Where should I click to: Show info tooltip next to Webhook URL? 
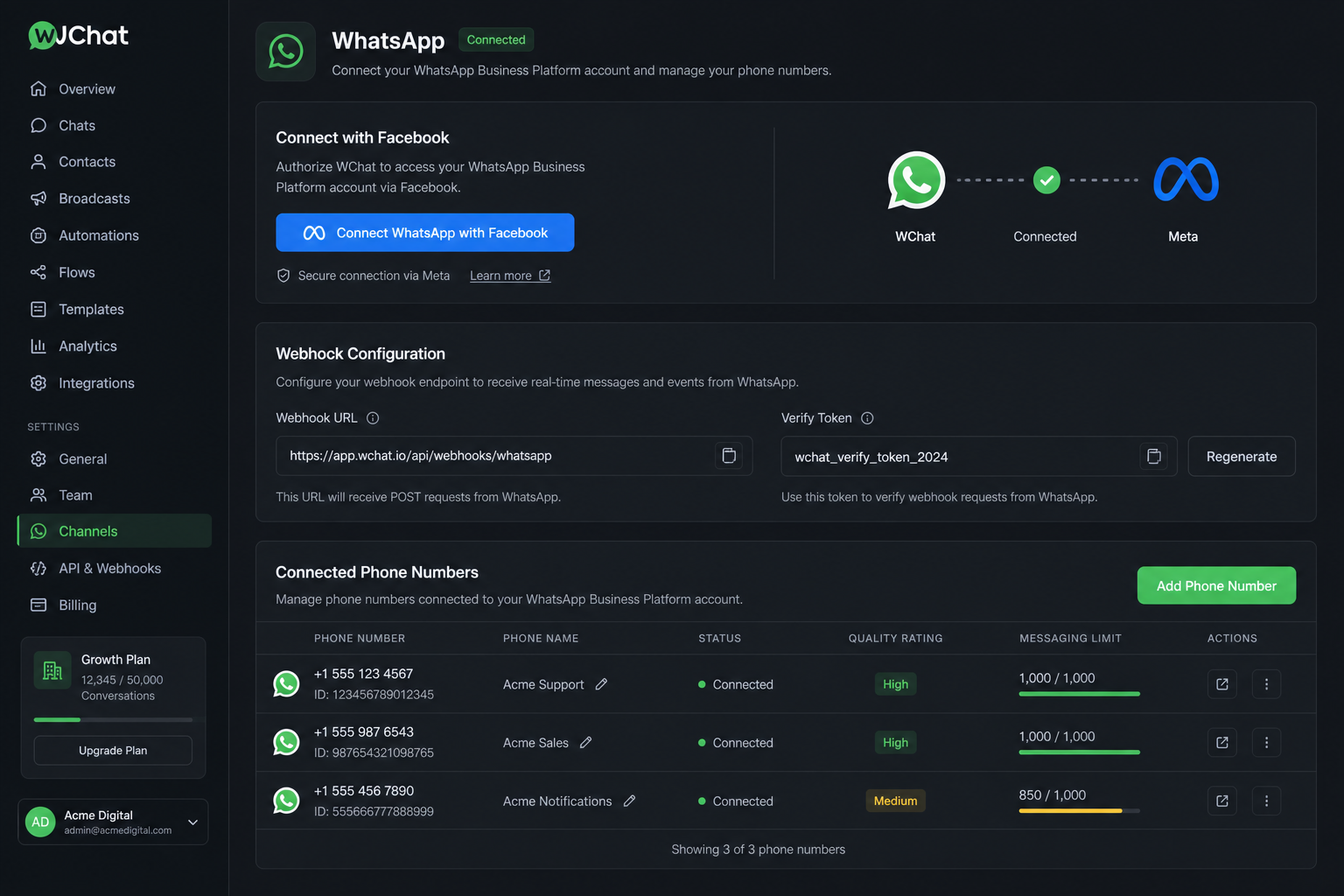click(373, 418)
